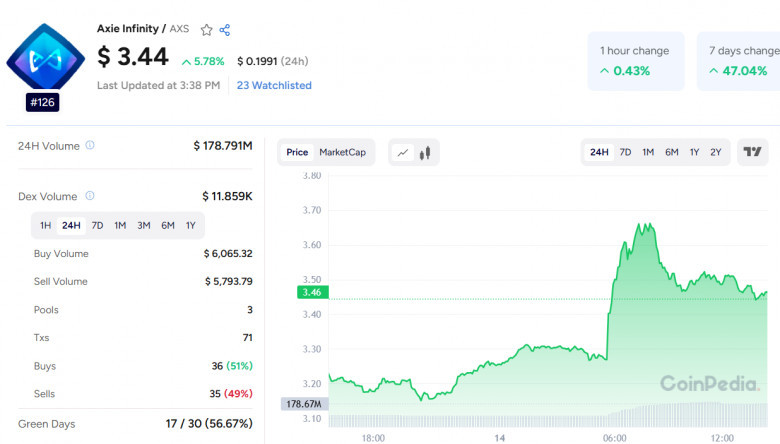Click the Green Days 17 / 30 (56.67%) value
Viewport: 780px width, 444px height.
(x=209, y=424)
